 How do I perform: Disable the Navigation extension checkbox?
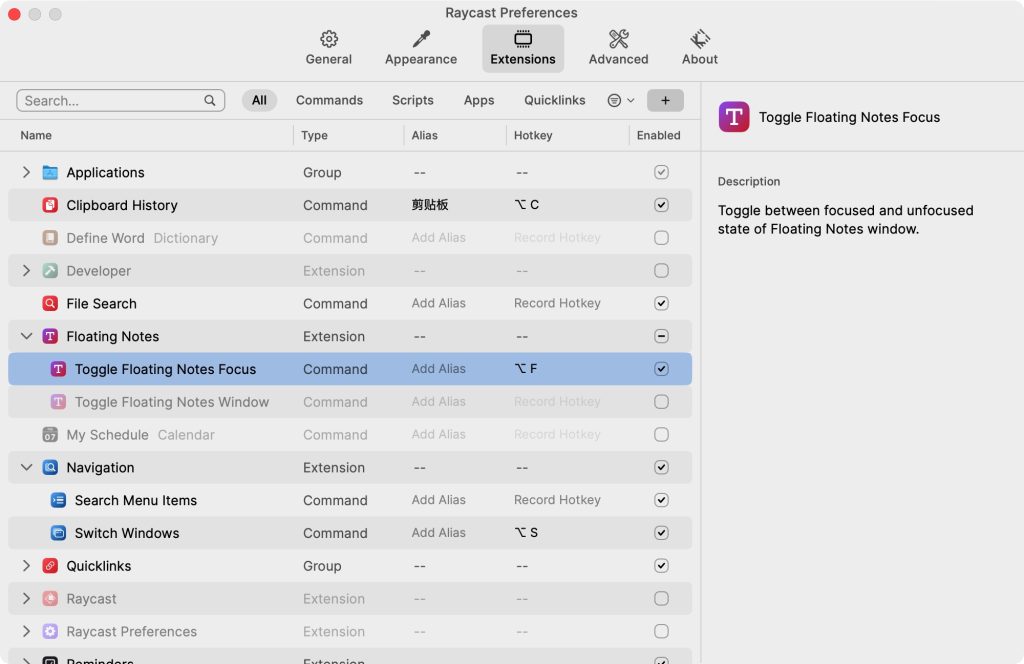click(661, 467)
